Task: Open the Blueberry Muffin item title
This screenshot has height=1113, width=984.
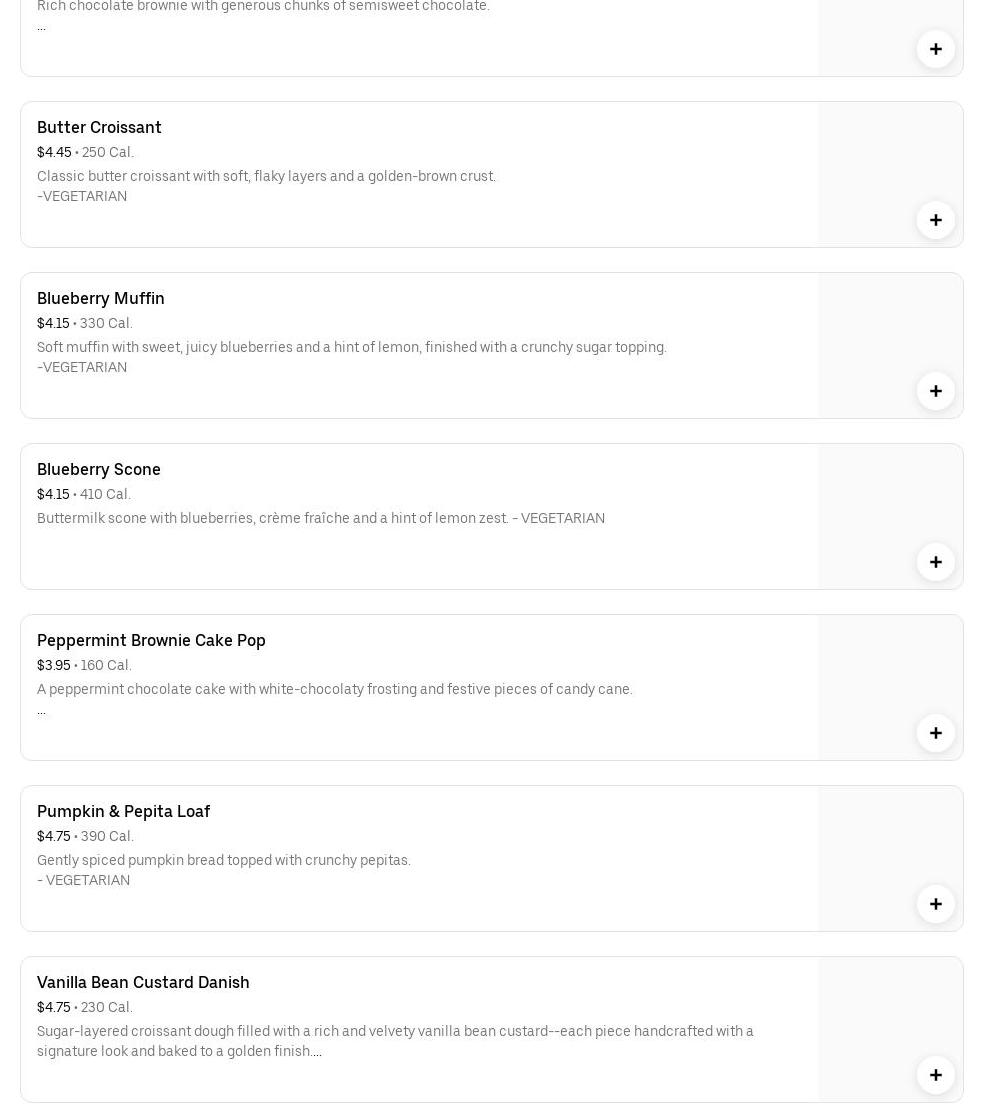Action: tap(101, 298)
